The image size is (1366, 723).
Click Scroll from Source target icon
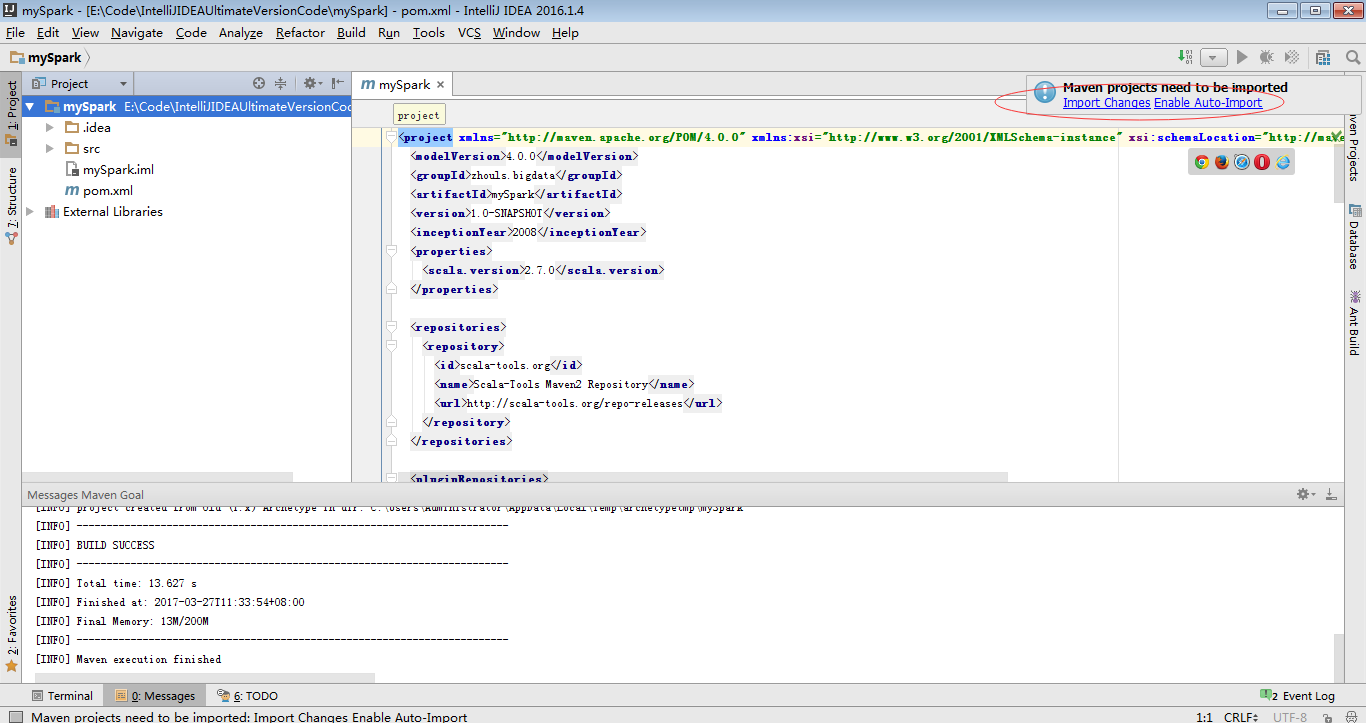259,83
